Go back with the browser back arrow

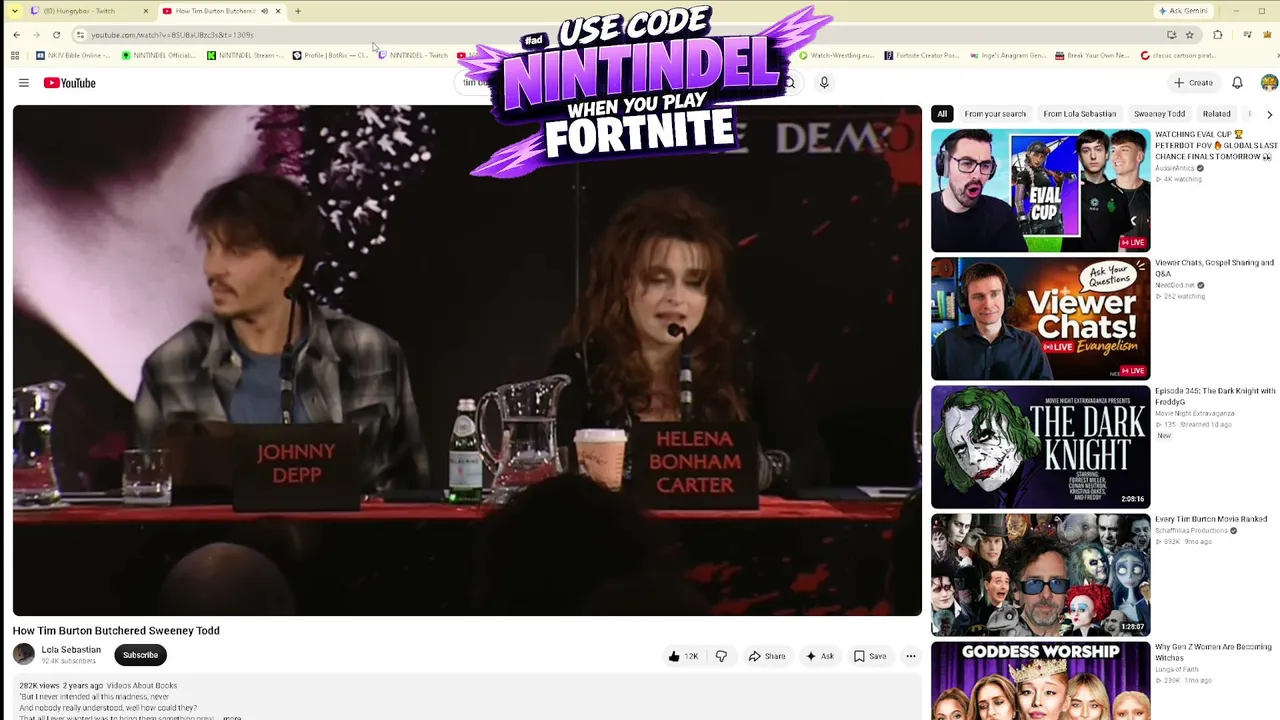17,35
